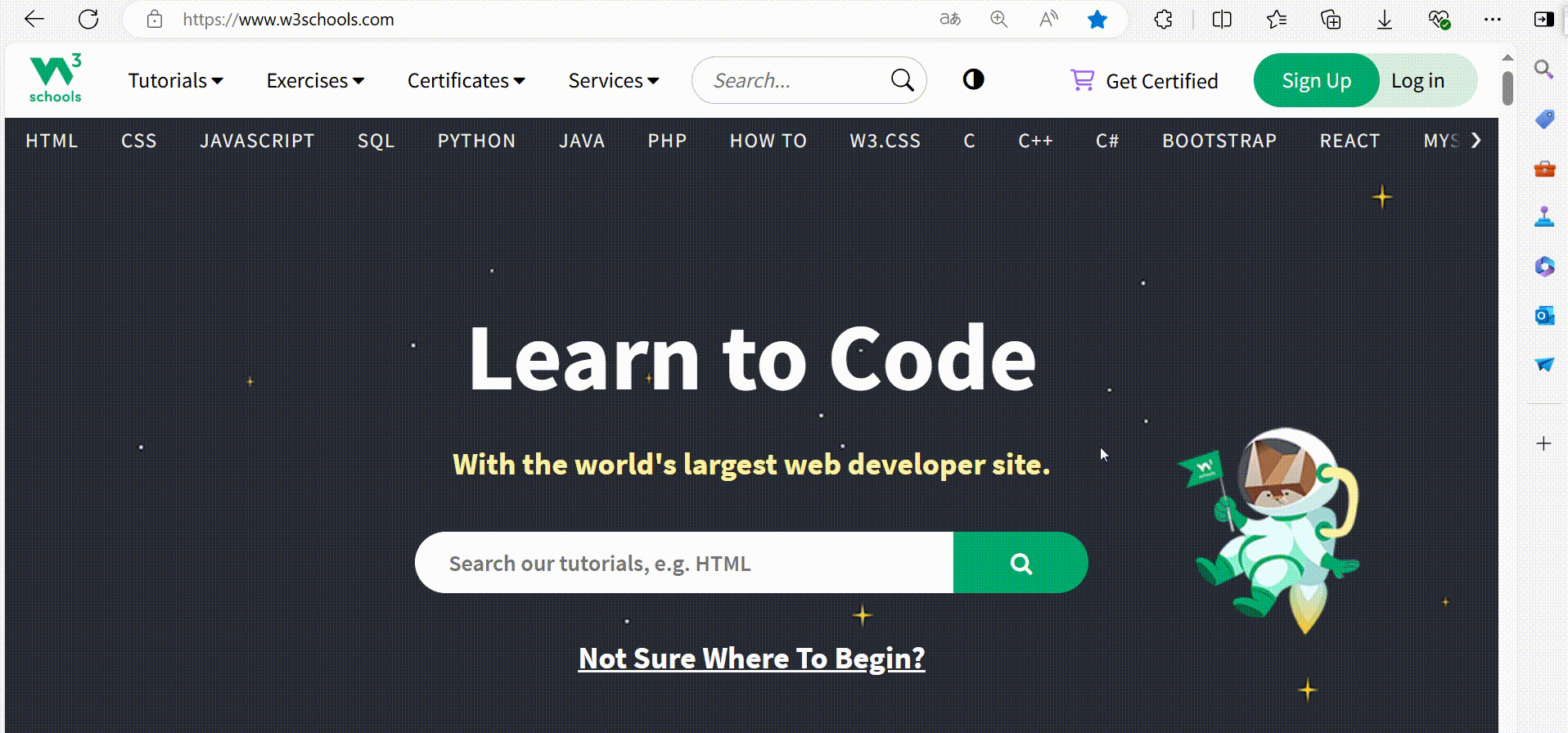This screenshot has width=1568, height=733.
Task: Expand the Tutorials dropdown menu
Action: 175,81
